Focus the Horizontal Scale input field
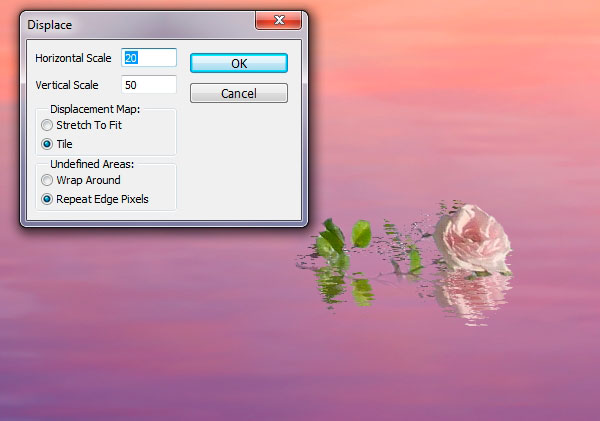Screen dimensions: 600x421 tap(149, 58)
